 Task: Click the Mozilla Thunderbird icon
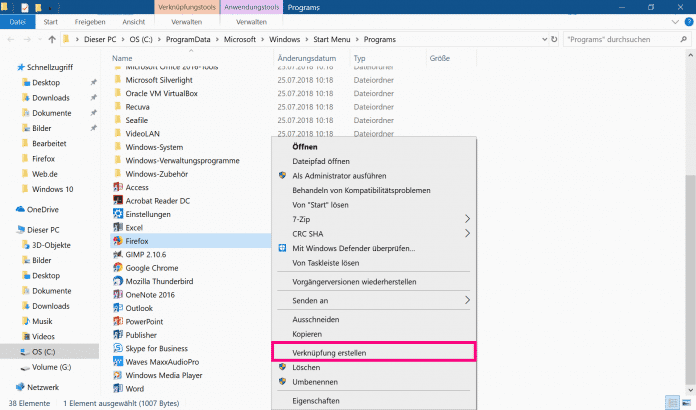coord(117,282)
